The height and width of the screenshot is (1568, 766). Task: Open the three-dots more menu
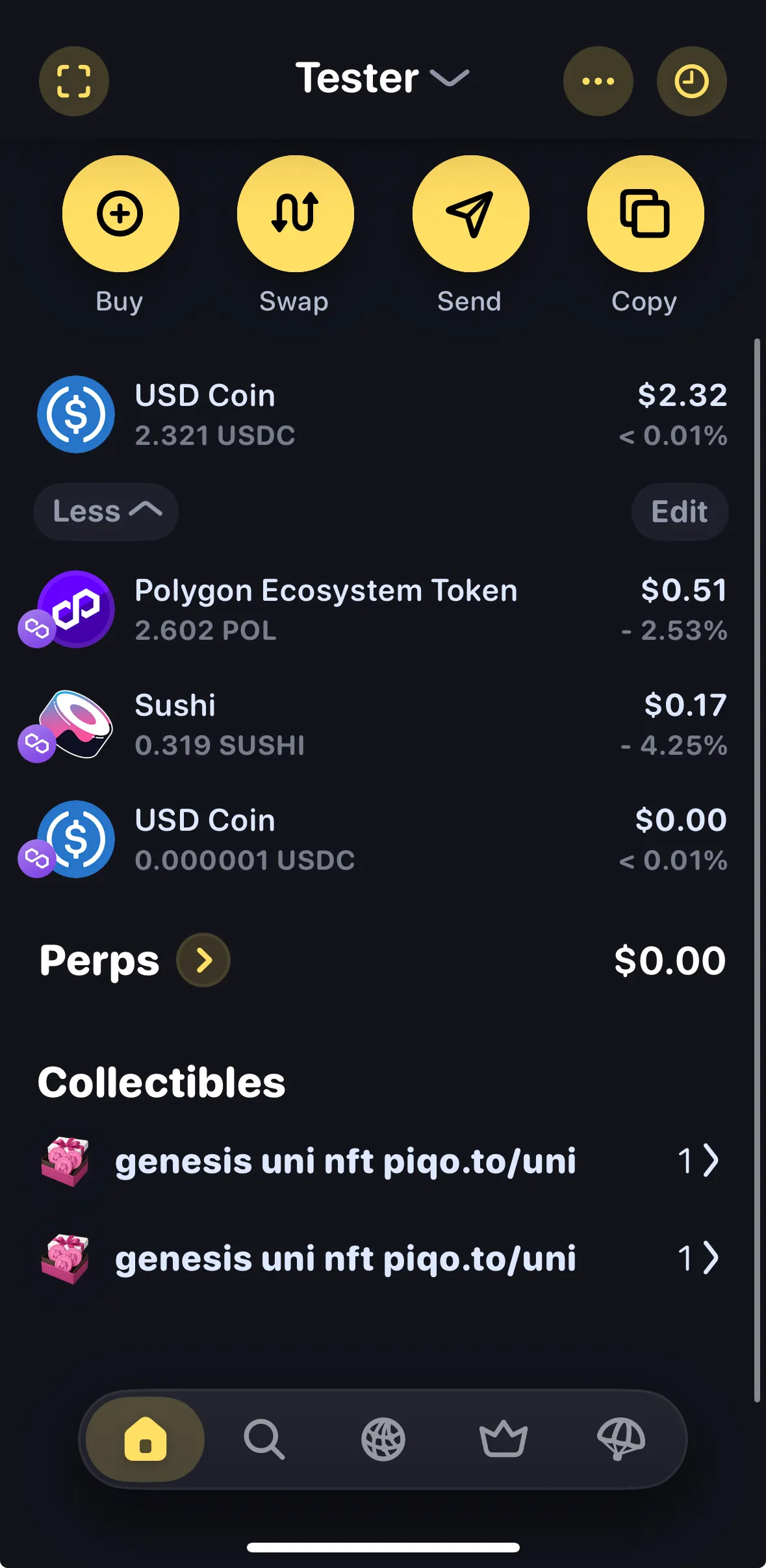point(598,81)
